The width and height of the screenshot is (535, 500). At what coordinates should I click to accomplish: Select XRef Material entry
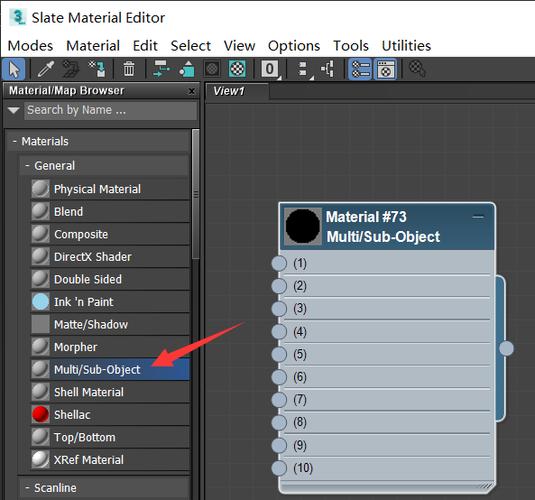pos(111,460)
